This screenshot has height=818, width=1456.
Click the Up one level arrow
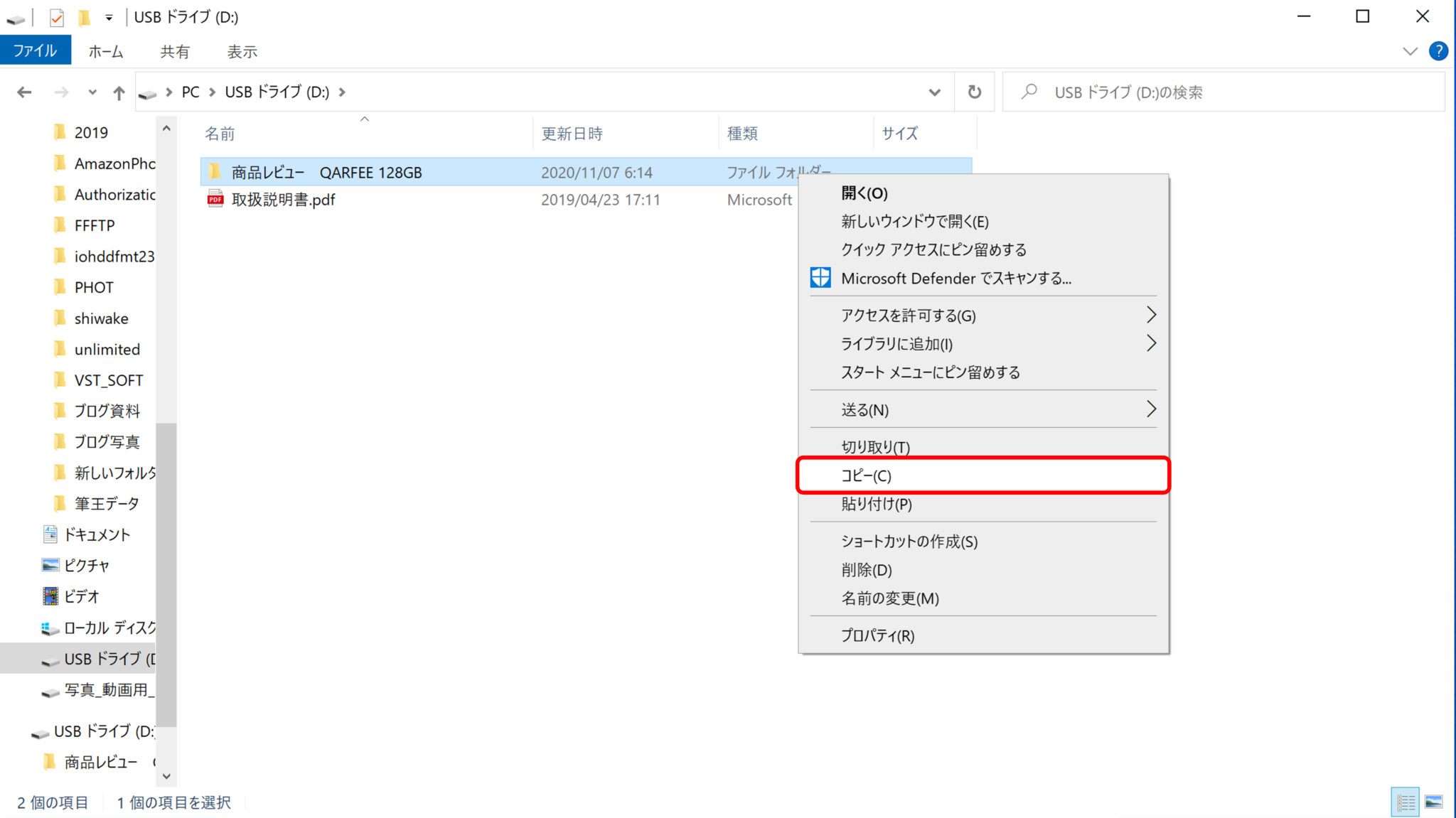(119, 92)
